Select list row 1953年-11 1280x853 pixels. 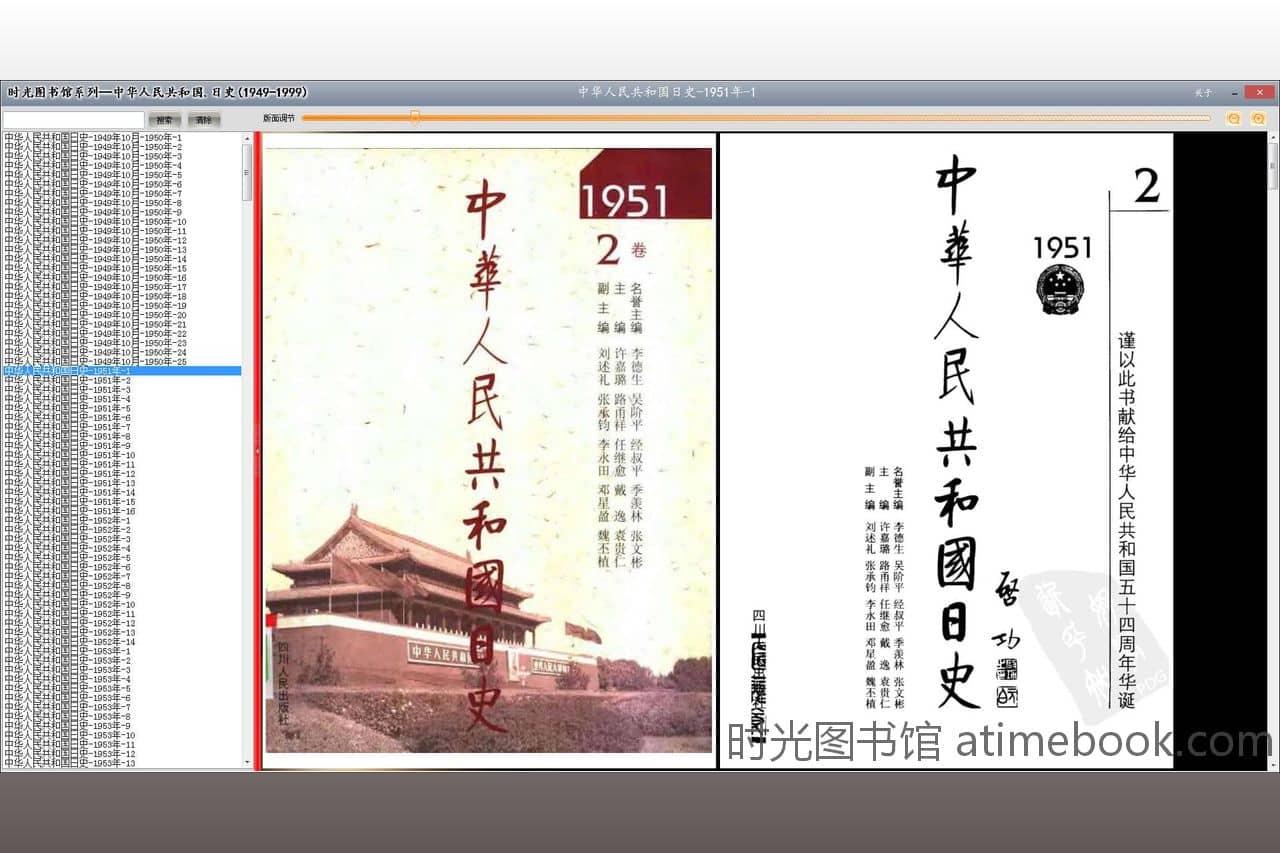coord(121,744)
